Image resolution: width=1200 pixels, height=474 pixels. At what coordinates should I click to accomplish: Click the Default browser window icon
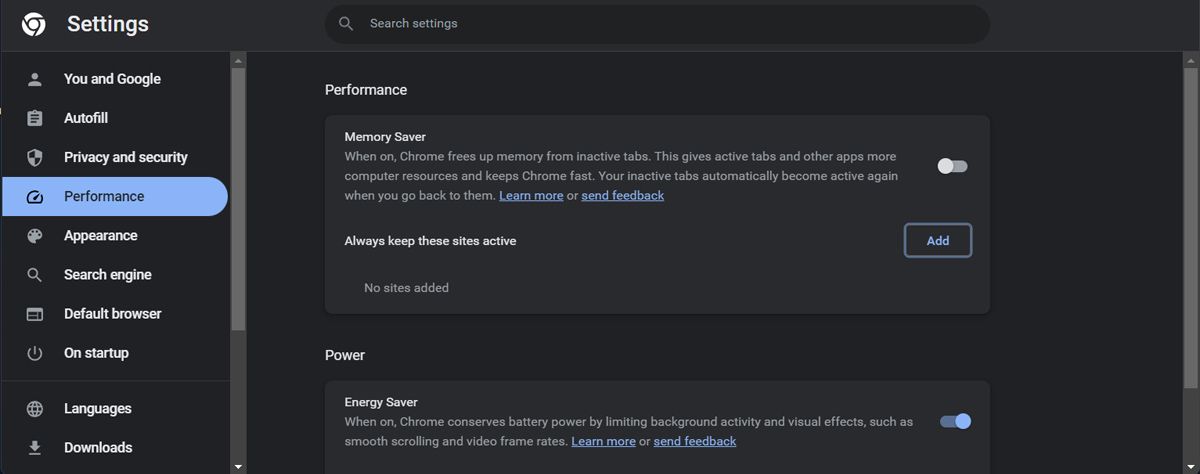tap(35, 314)
